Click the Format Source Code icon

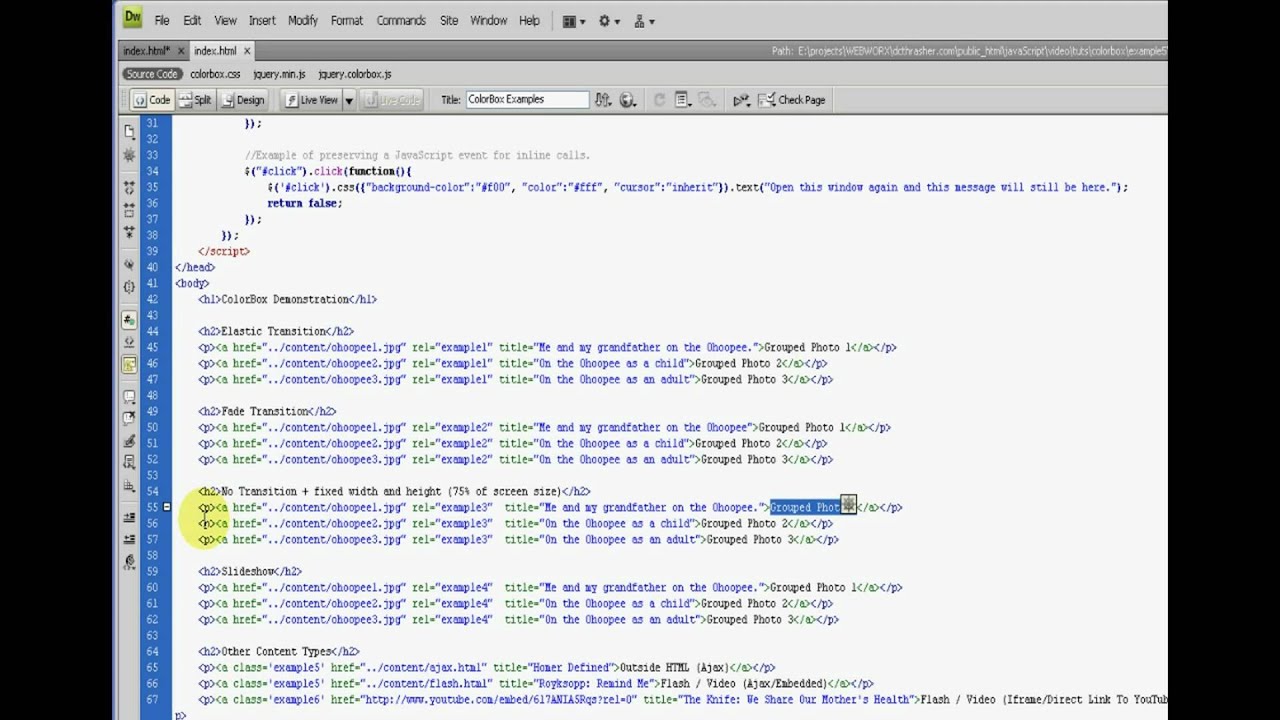click(129, 562)
